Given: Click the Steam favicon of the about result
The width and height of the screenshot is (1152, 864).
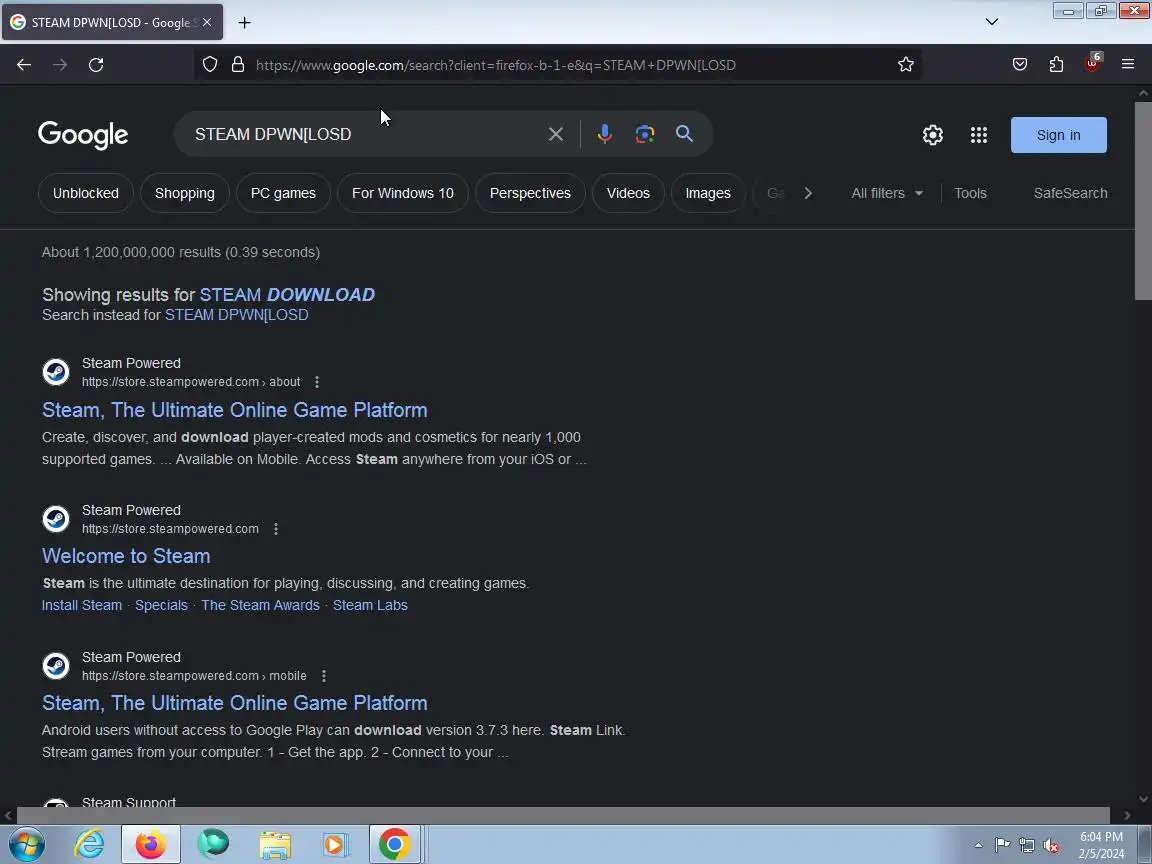Looking at the screenshot, I should pos(56,372).
